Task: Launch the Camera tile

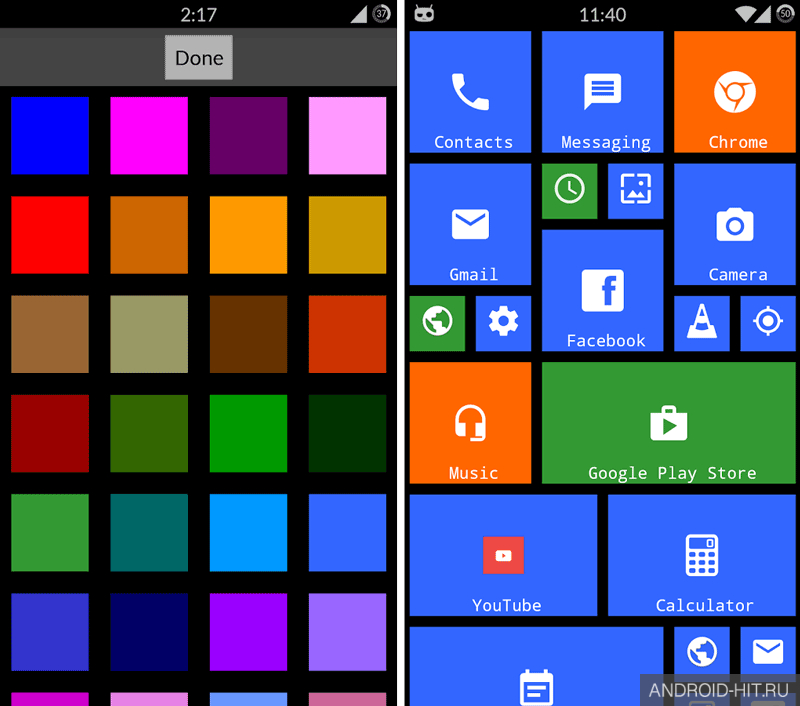Action: tap(735, 224)
